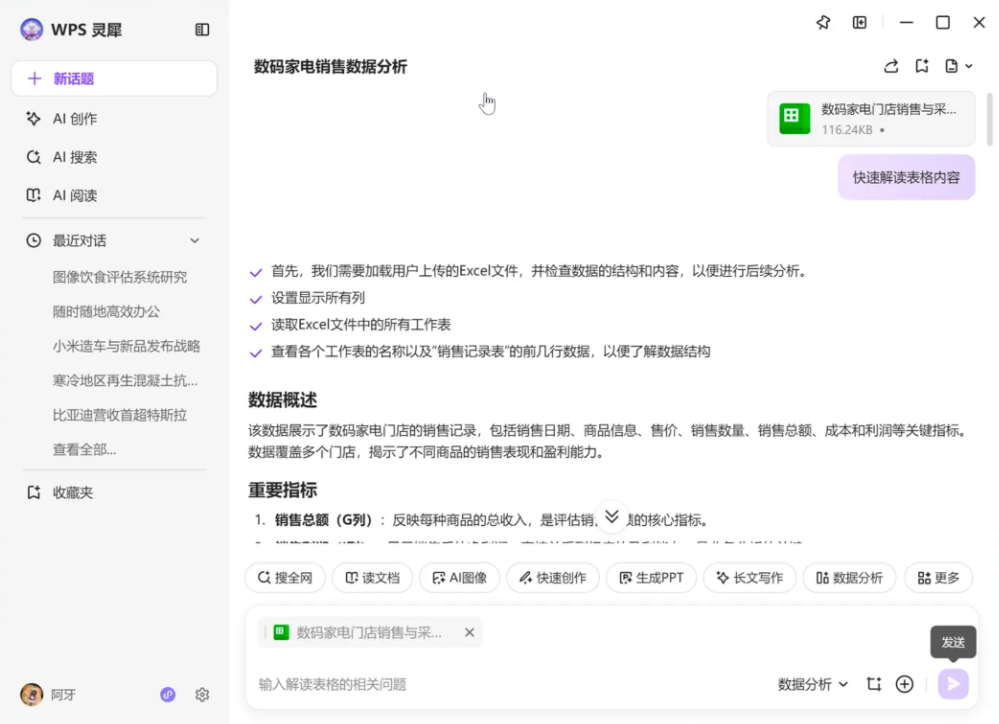The image size is (999, 724).
Task: Remove the attached file with the X
Action: 470,632
